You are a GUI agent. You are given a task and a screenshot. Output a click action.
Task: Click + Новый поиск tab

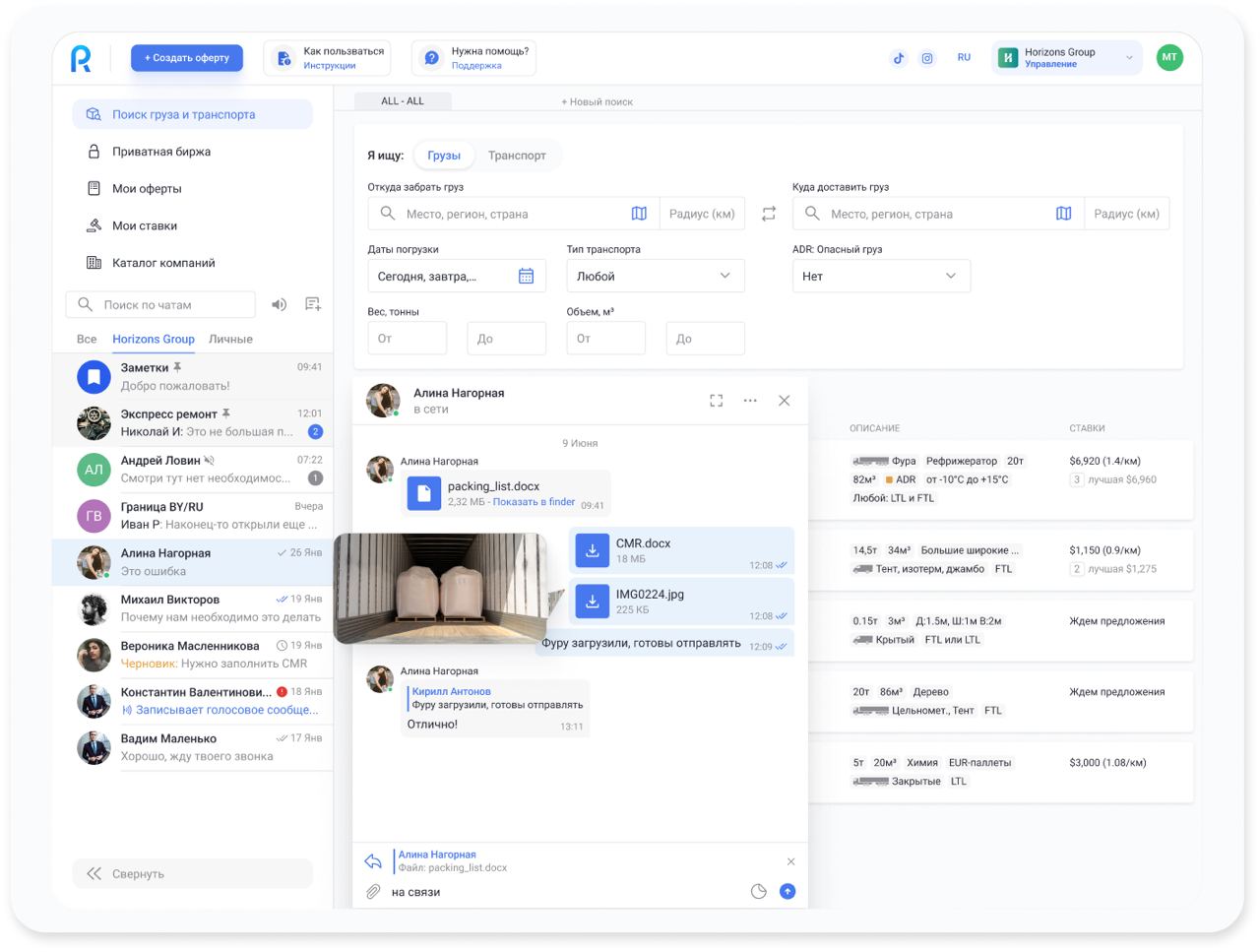coord(598,101)
